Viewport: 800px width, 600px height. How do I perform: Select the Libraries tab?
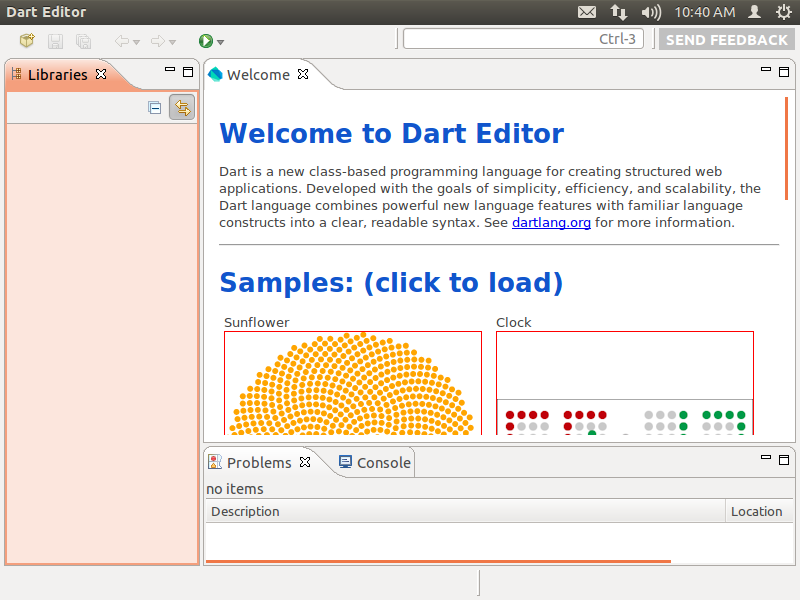(57, 74)
